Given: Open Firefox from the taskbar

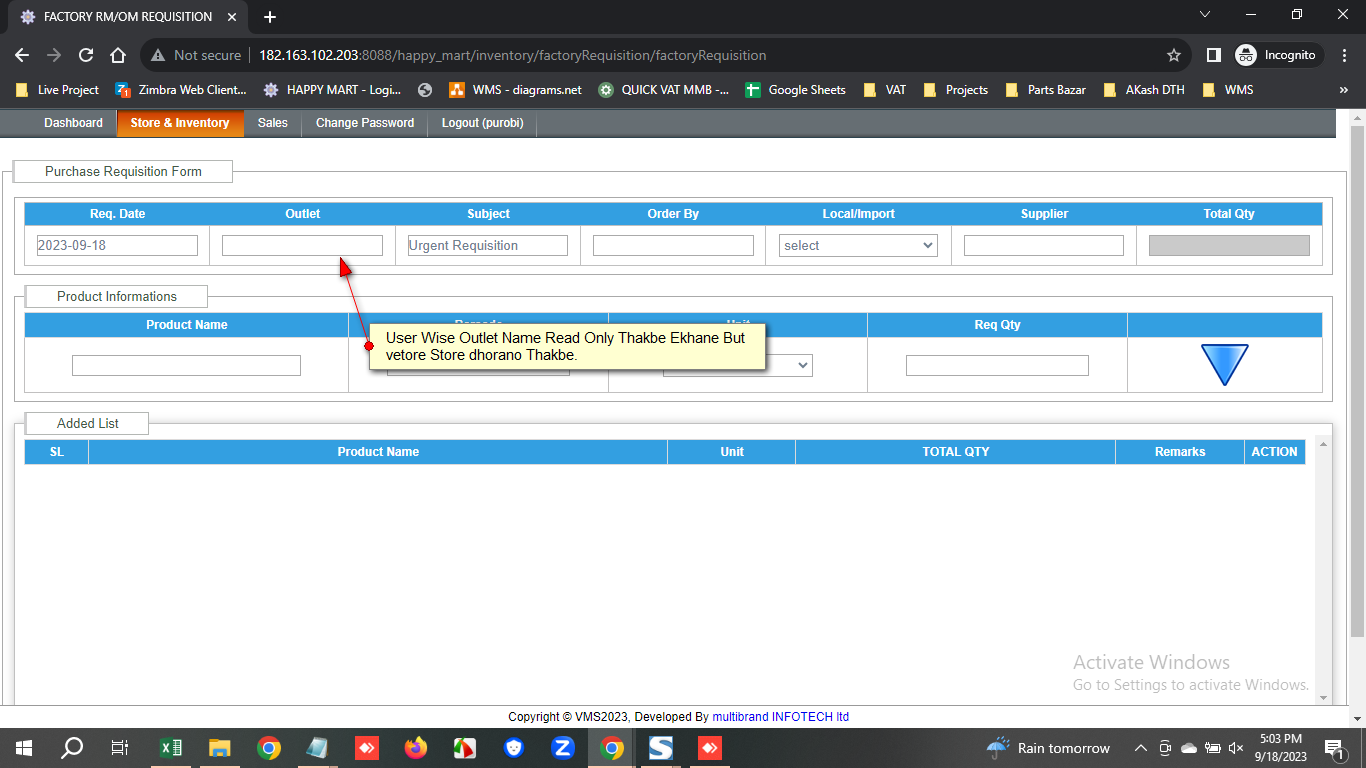Looking at the screenshot, I should tap(416, 748).
